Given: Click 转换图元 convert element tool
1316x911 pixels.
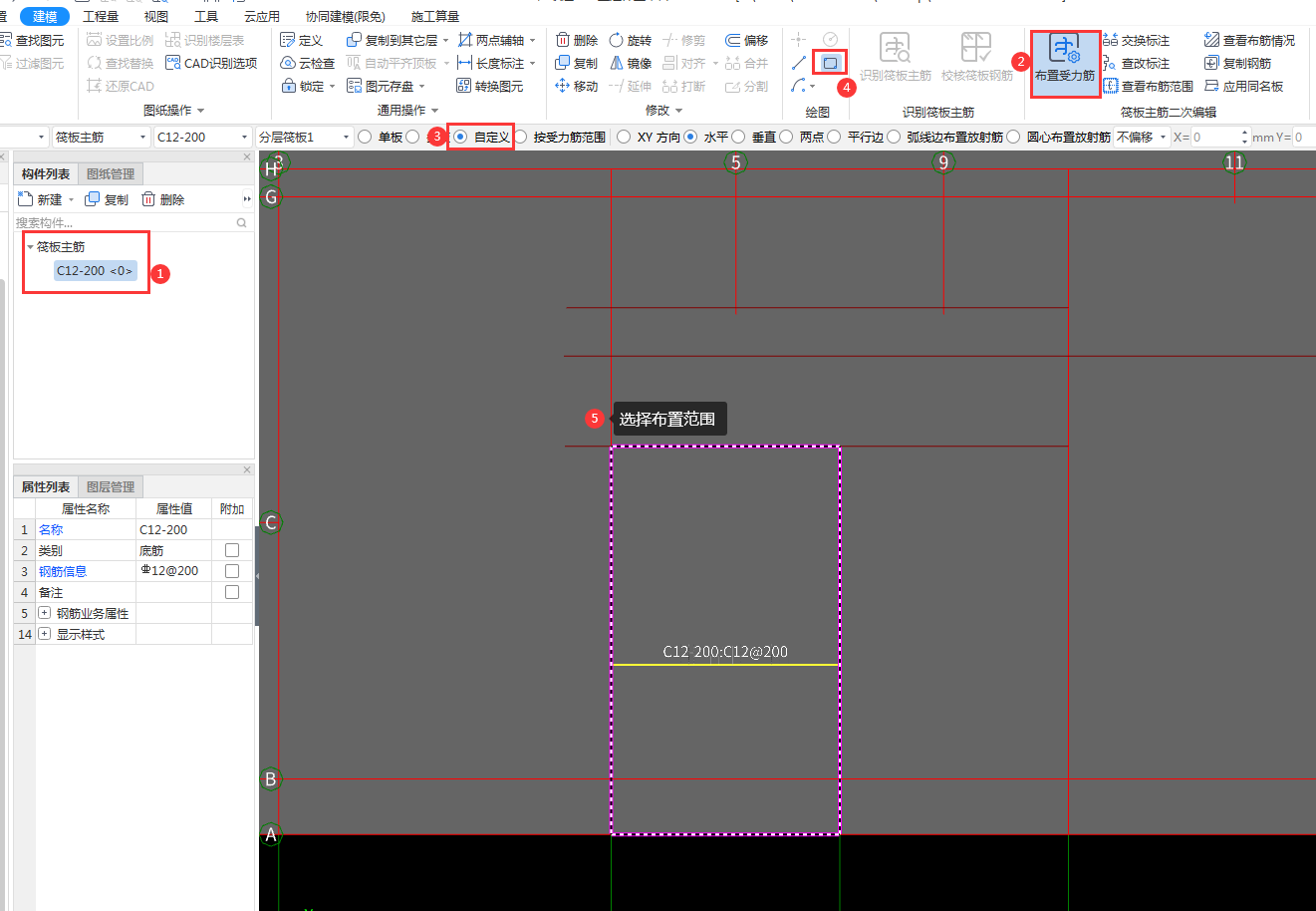Looking at the screenshot, I should point(490,86).
